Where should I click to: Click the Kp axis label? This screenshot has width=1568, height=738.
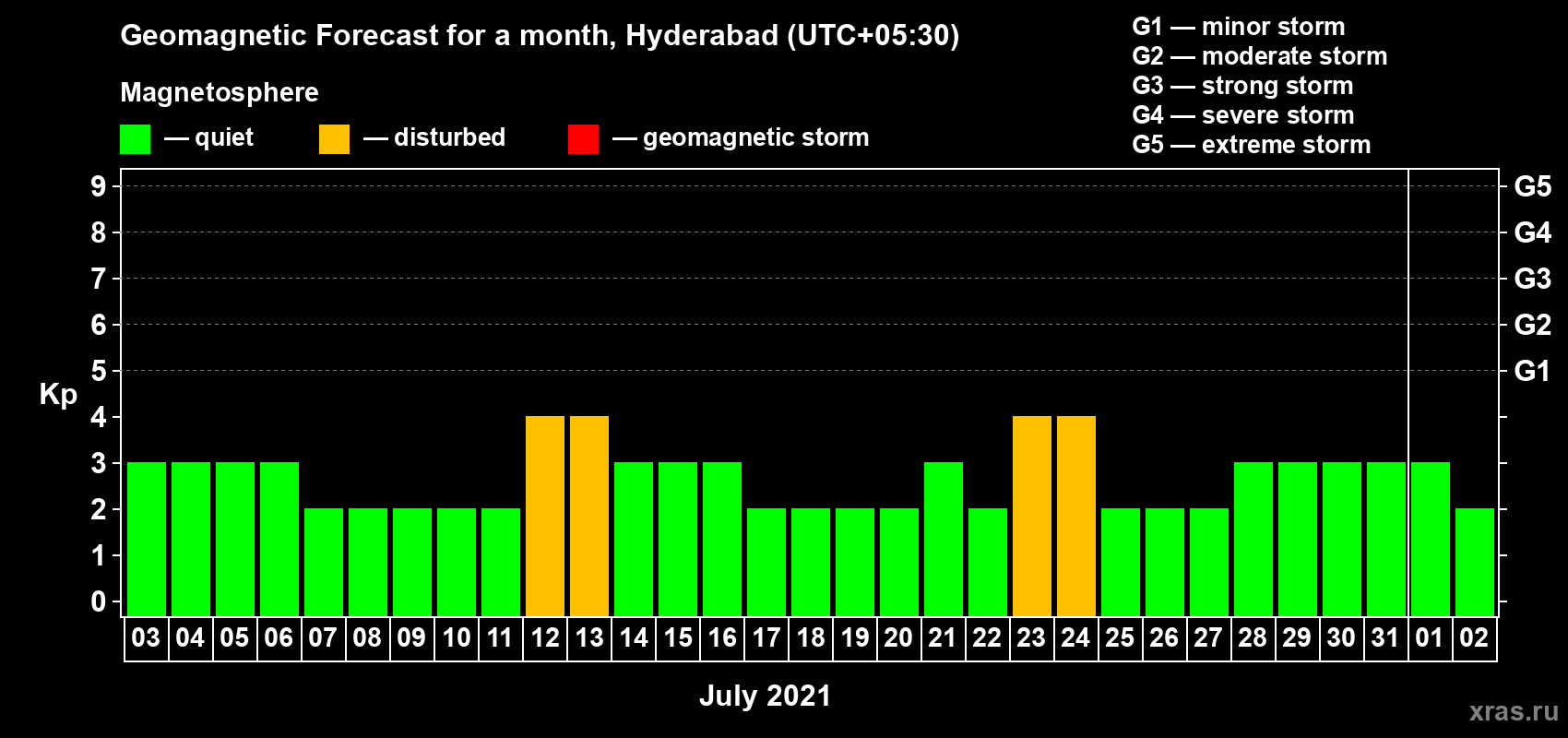point(58,395)
